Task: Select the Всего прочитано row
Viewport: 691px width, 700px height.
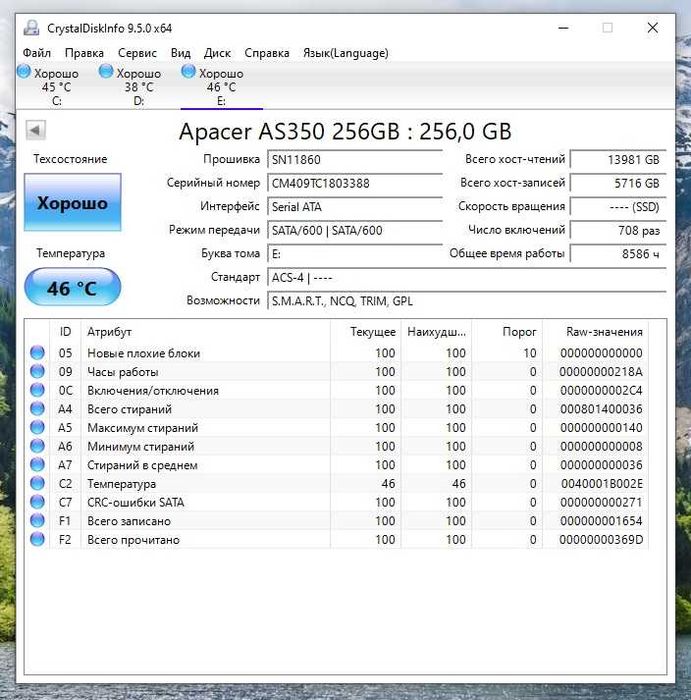Action: coord(337,540)
